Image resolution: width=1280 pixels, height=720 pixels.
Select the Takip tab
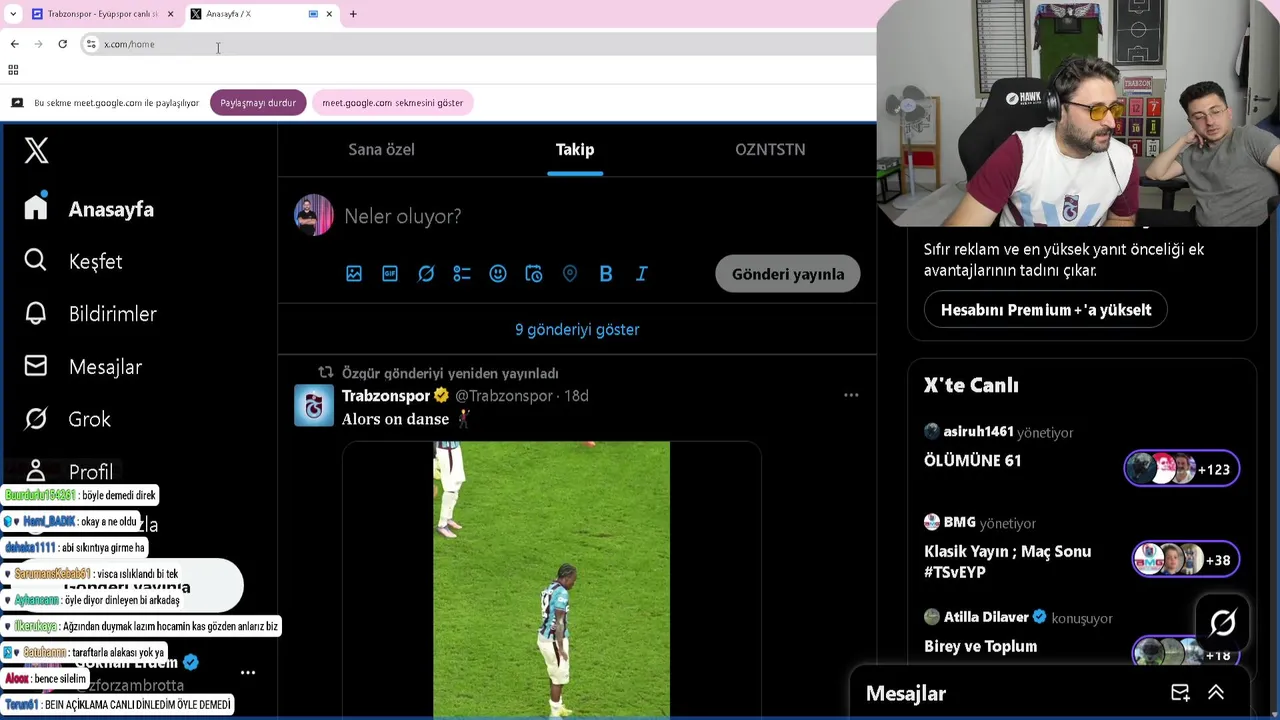point(575,149)
